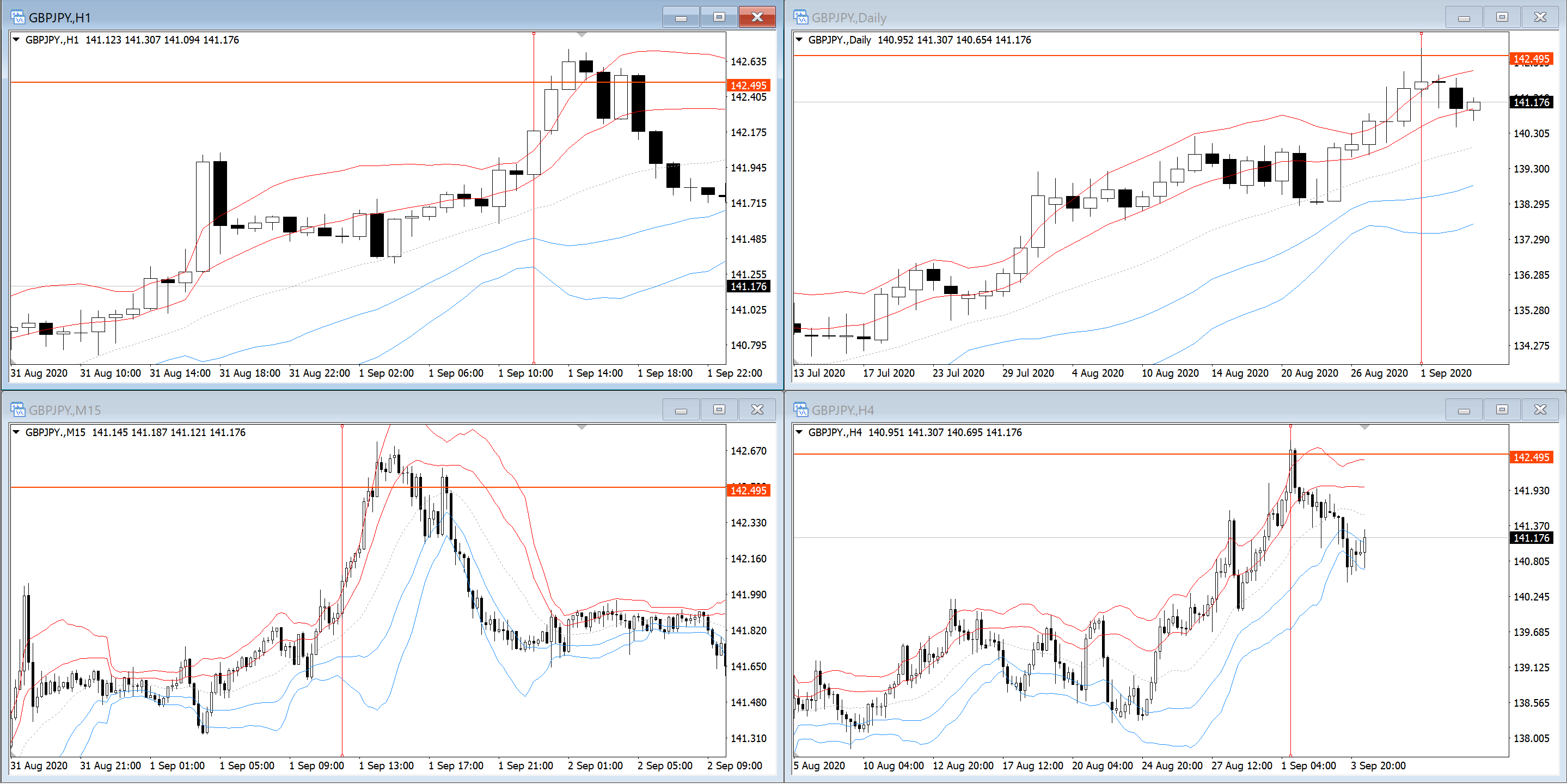Click the 142.495 price label on Daily chart
The height and width of the screenshot is (784, 1567).
pos(1531,59)
